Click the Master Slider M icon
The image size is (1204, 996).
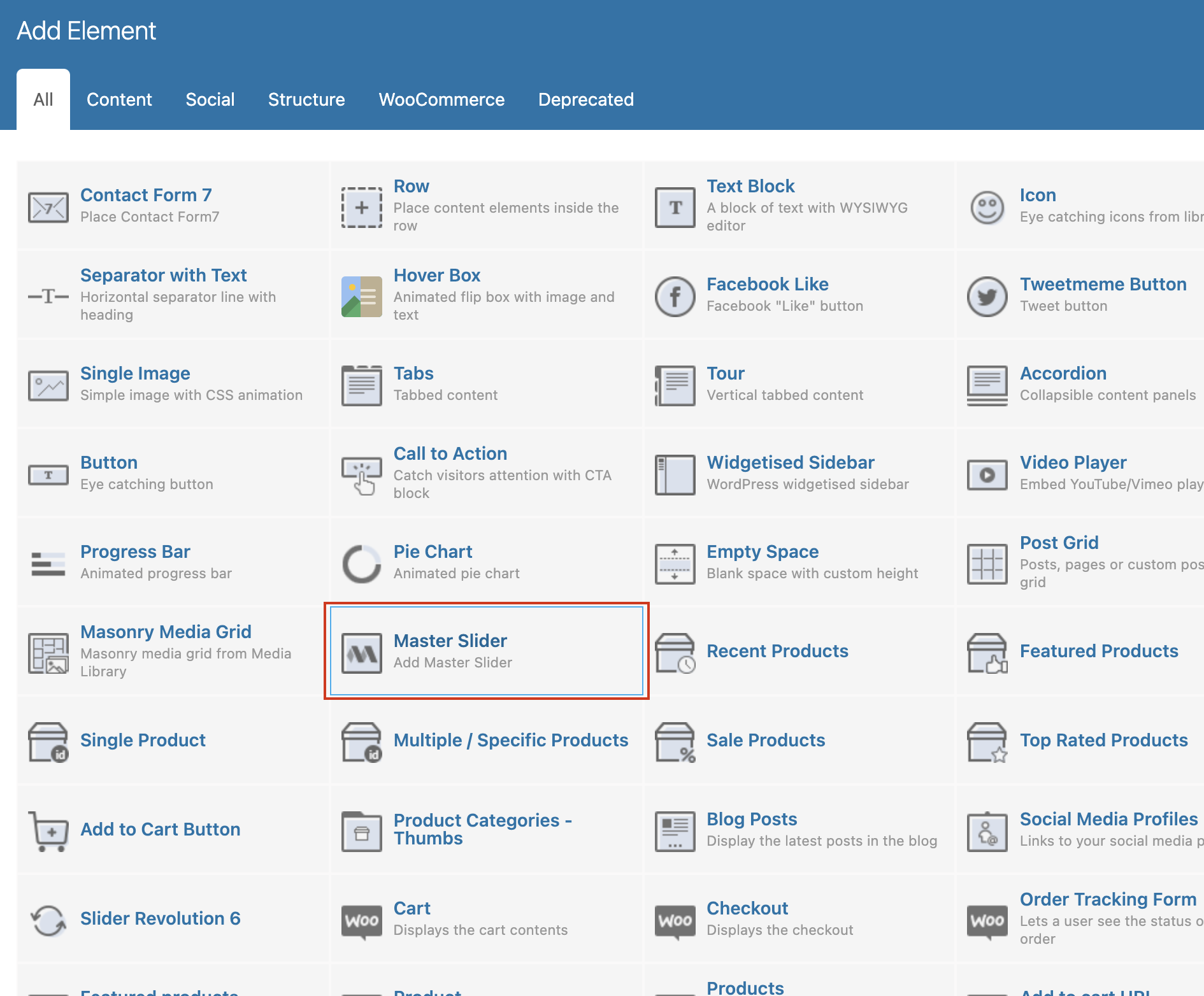point(362,653)
